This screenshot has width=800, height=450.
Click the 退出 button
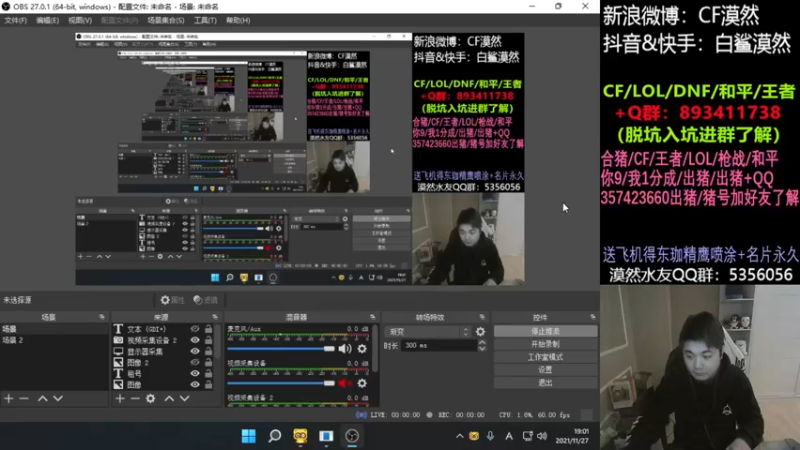pyautogui.click(x=545, y=383)
